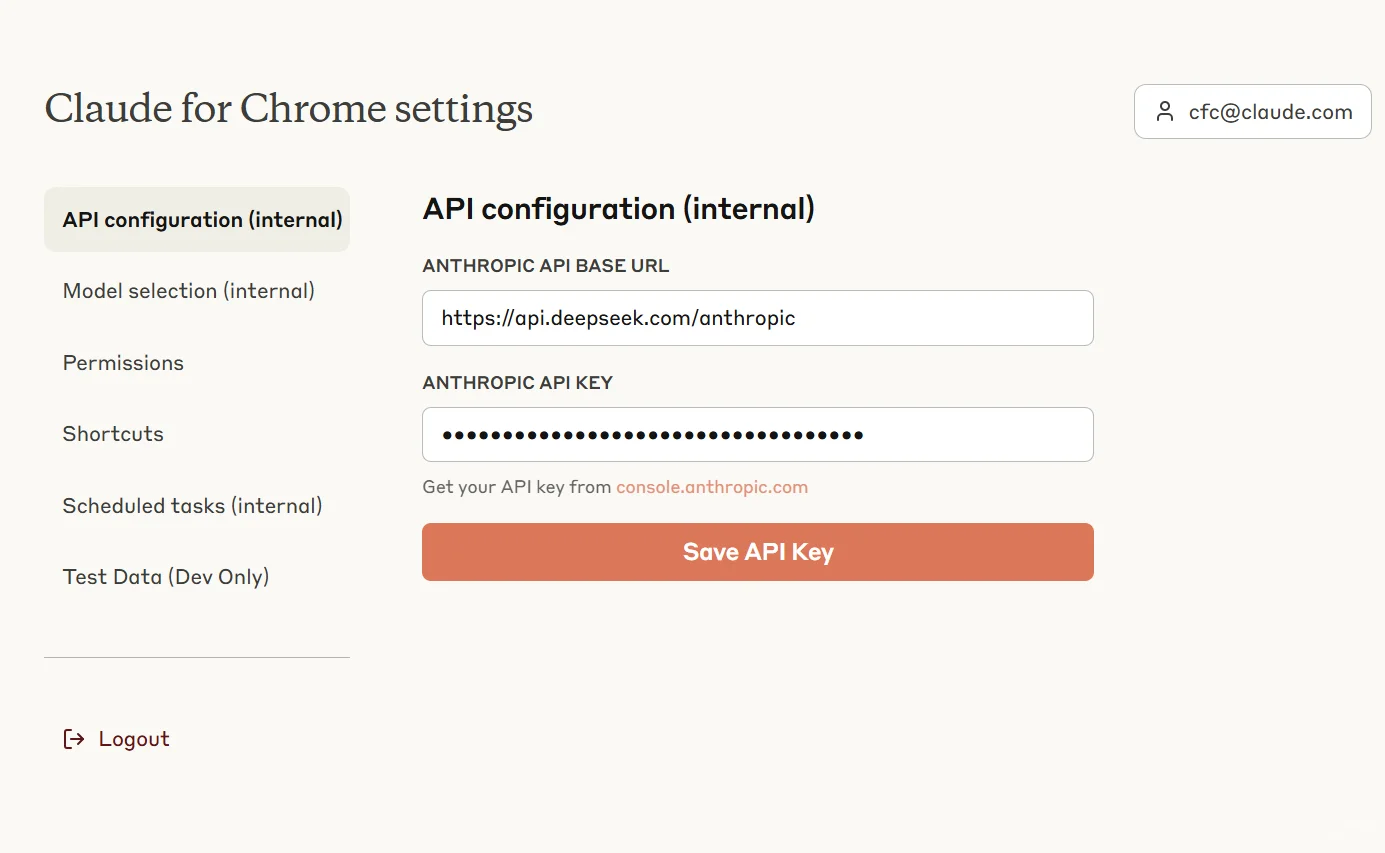Open the cfc@claude.com account button

[1252, 111]
